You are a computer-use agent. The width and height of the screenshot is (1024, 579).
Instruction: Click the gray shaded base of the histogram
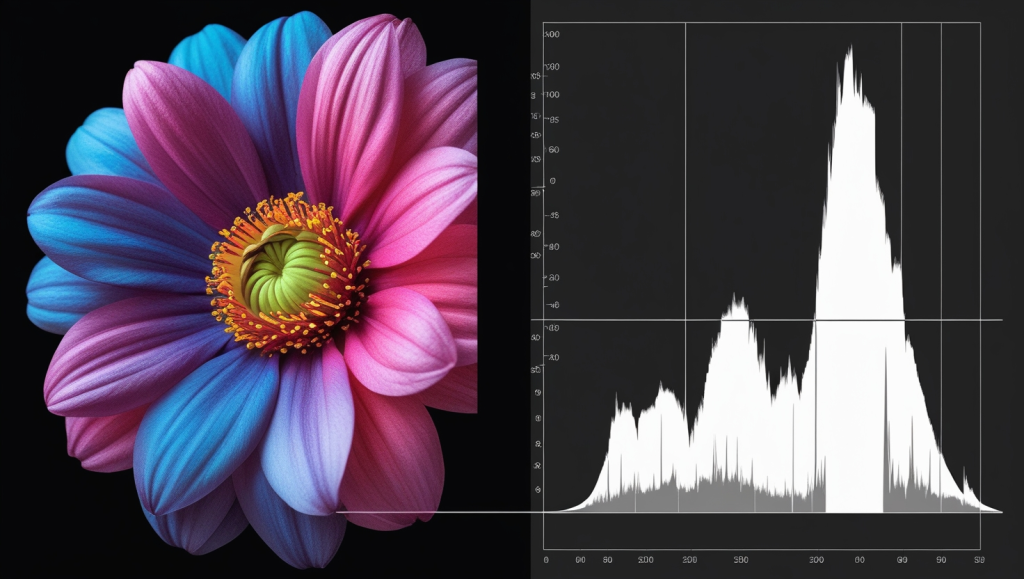pyautogui.click(x=700, y=497)
